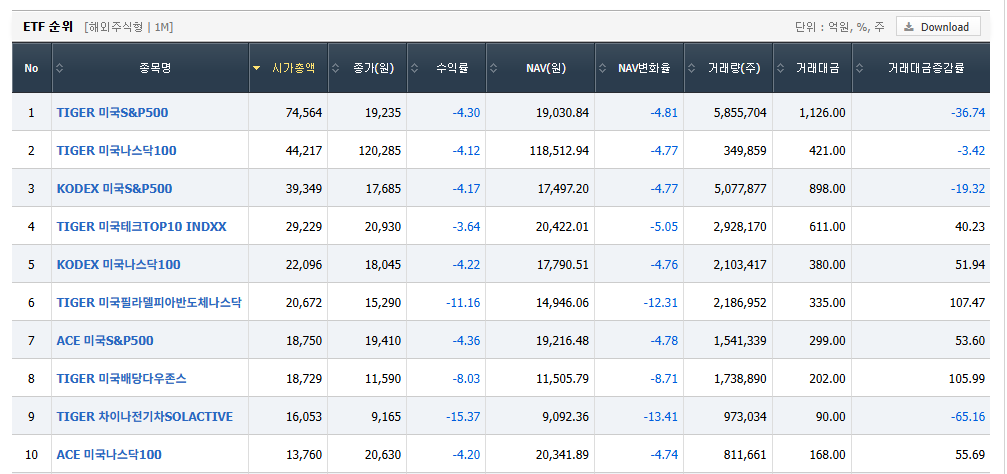Sort by 종가(원) column arrows
Viewport: 1007px width, 474px height.
tap(335, 68)
